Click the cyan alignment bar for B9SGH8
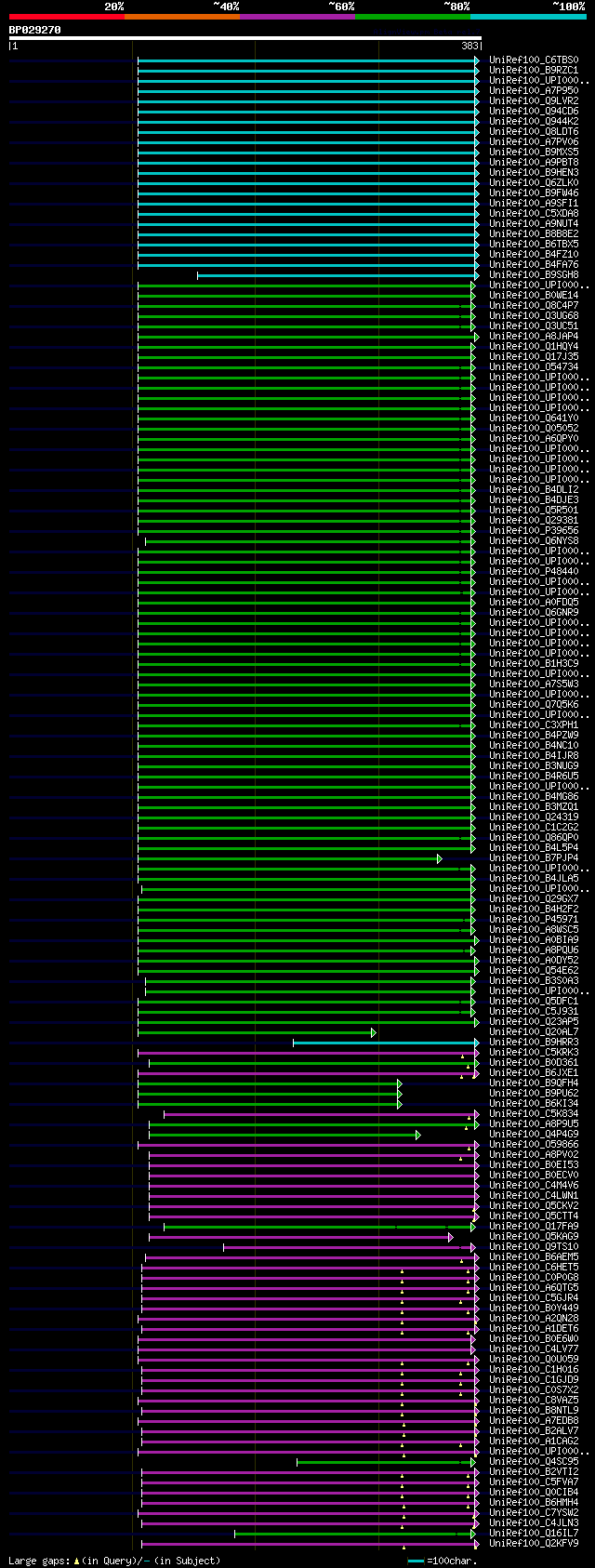The width and height of the screenshot is (595, 1568). tap(338, 275)
